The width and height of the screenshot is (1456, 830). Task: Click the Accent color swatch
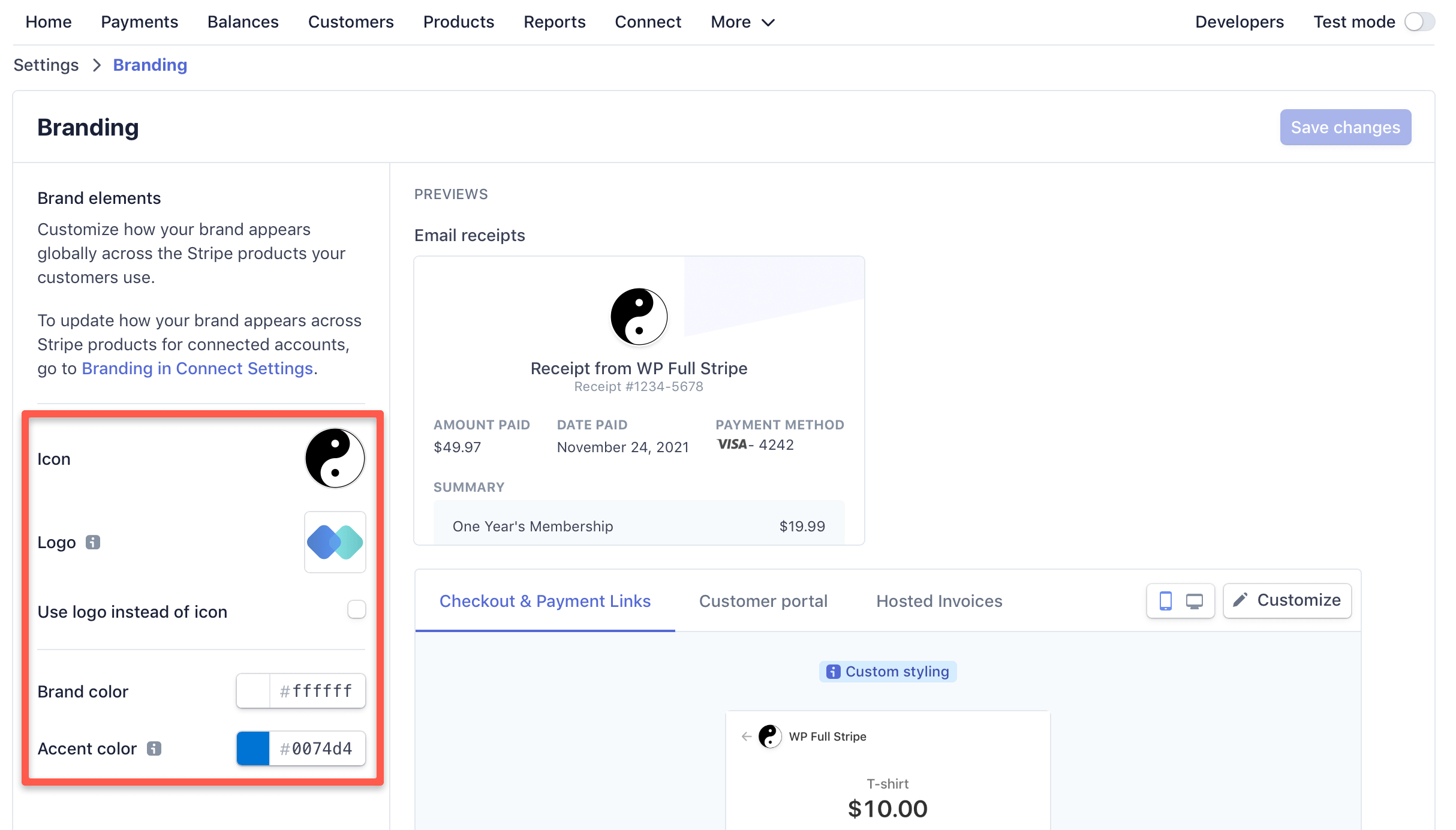254,748
